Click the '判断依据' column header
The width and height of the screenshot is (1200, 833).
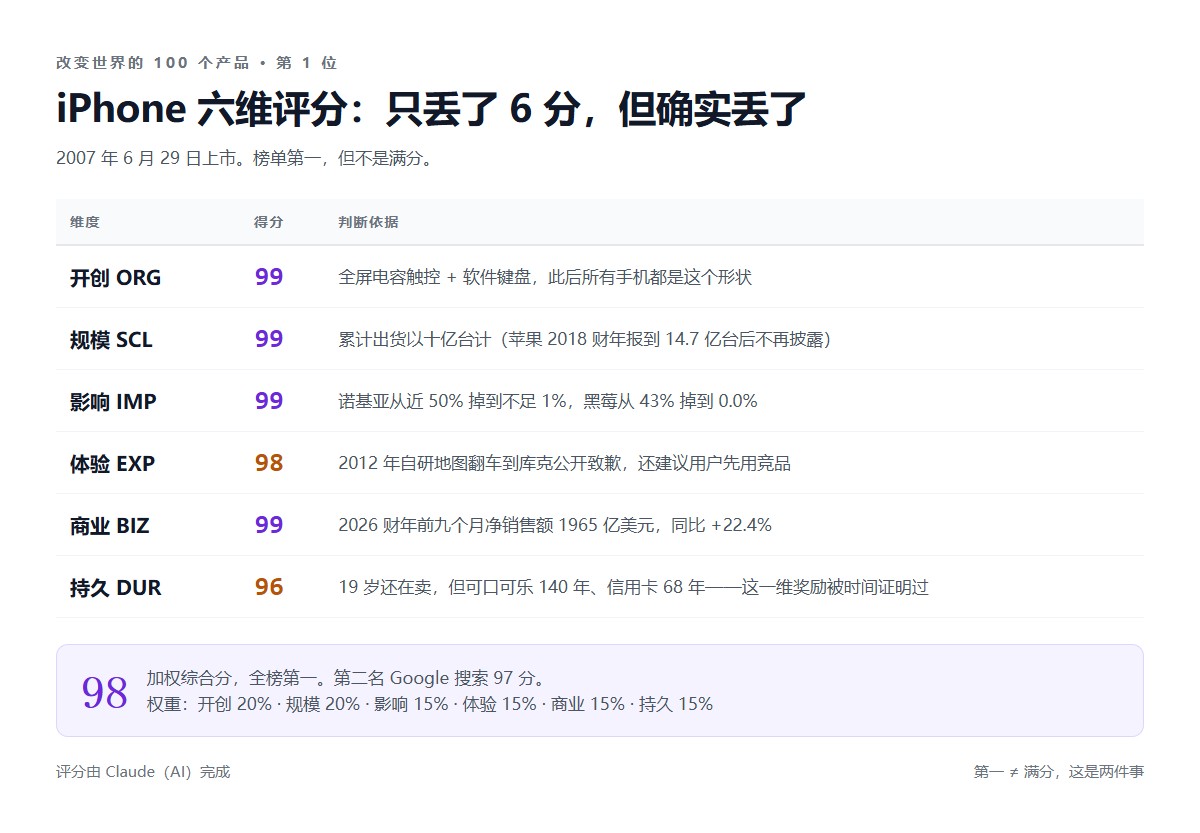point(369,222)
